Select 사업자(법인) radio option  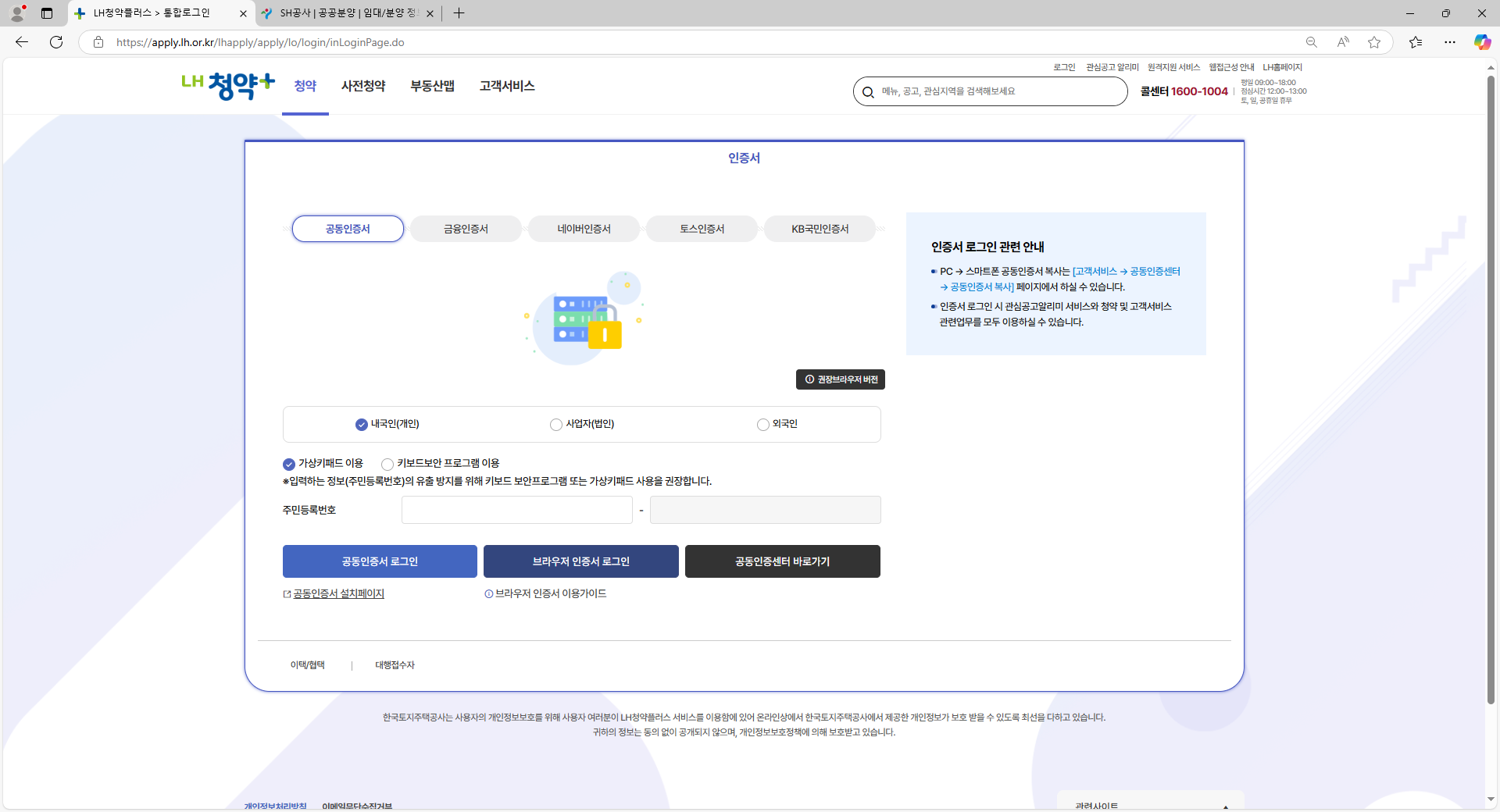point(556,425)
